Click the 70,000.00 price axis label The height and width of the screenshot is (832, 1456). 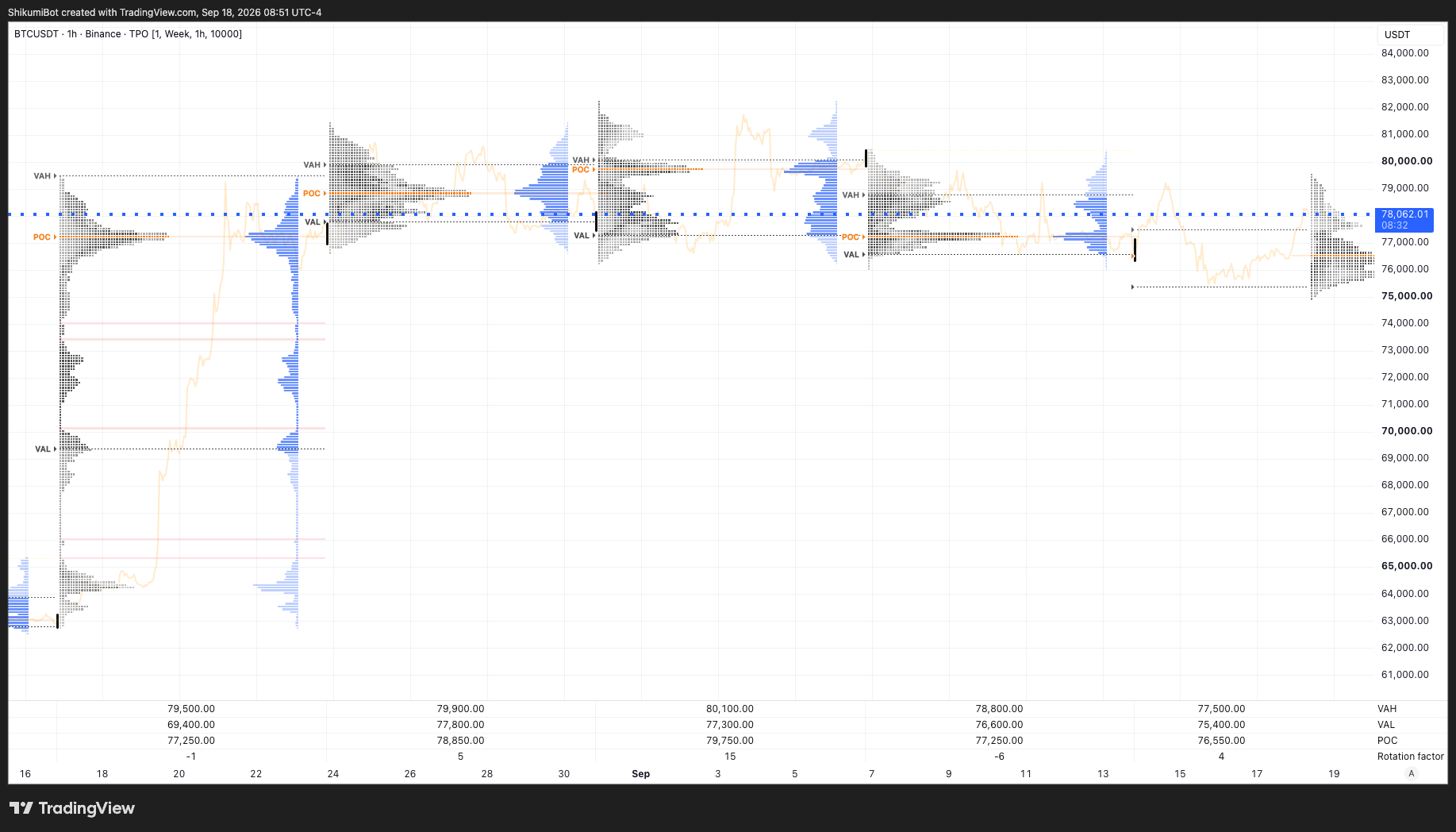[1407, 431]
